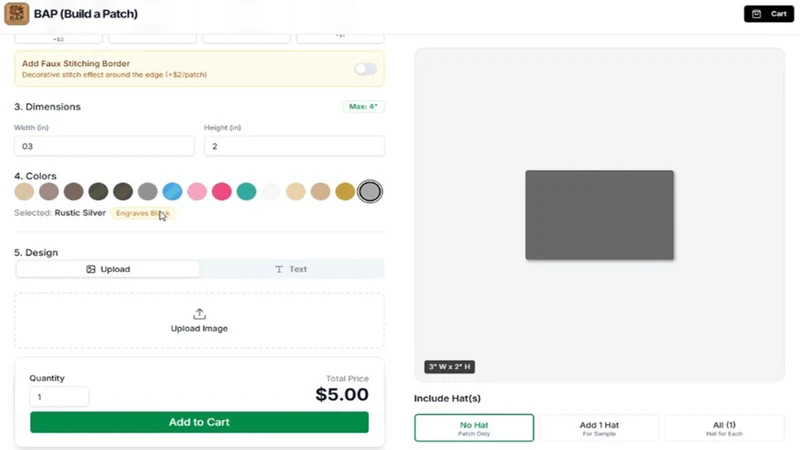Select the mauve brown second color swatch
The image size is (800, 450).
[x=49, y=191]
